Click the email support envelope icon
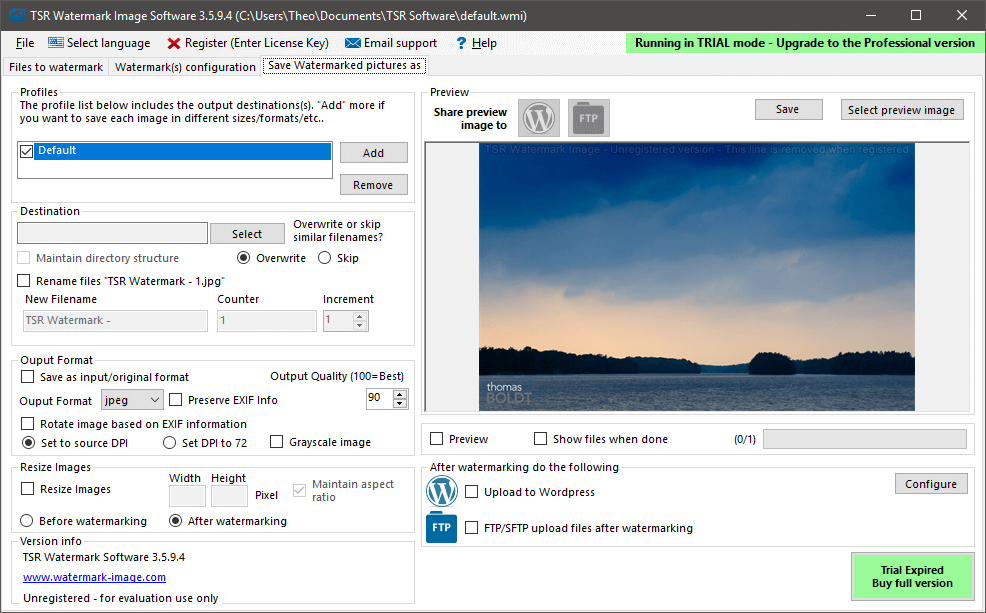The image size is (986, 613). point(353,43)
